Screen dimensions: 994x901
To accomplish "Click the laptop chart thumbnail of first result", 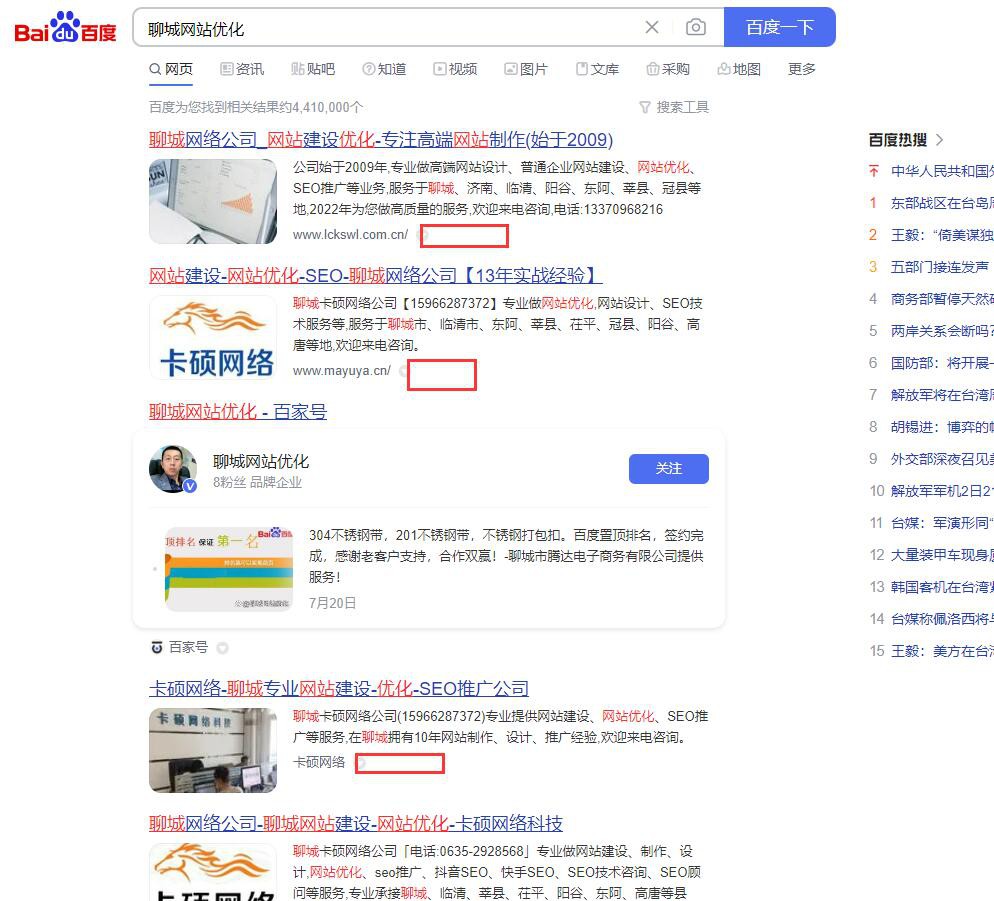I will (x=213, y=202).
